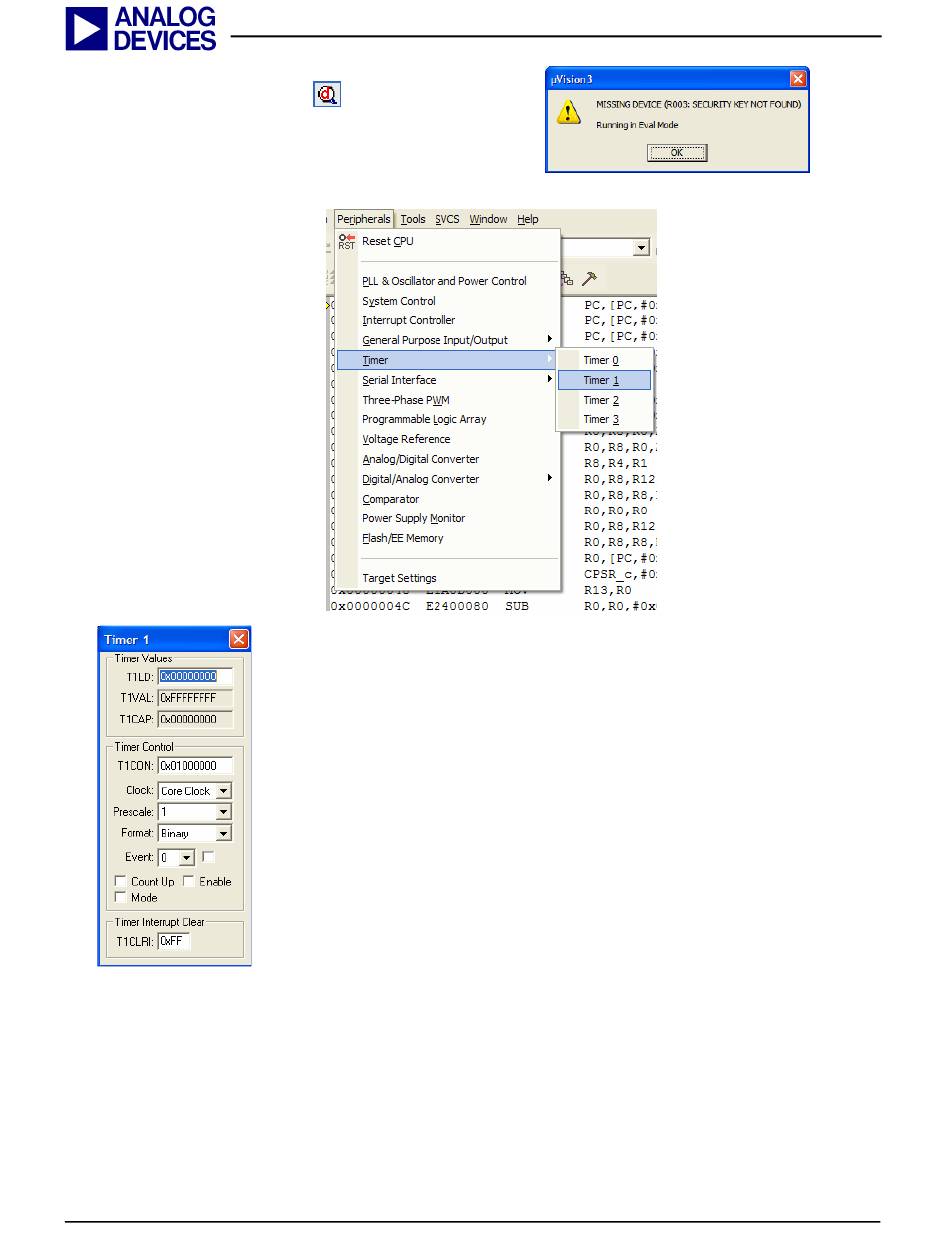Click the disassembly line 0x0000004C SUB
Screen dimensions: 950x1241
click(x=493, y=607)
